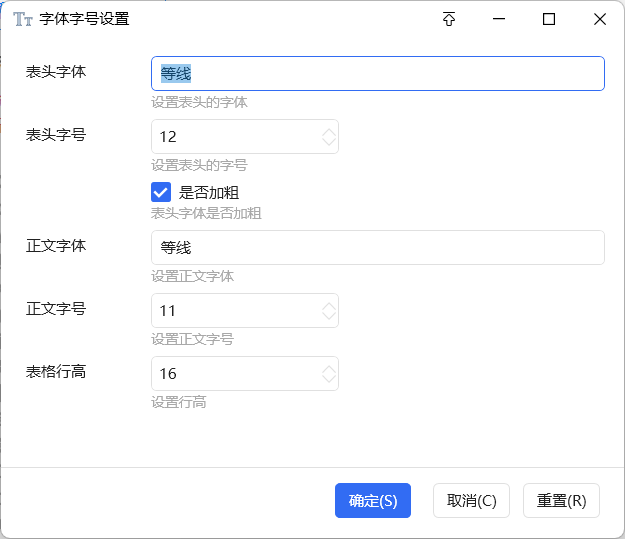Click the body font size field showing 11
The width and height of the screenshot is (625, 539).
tap(235, 311)
